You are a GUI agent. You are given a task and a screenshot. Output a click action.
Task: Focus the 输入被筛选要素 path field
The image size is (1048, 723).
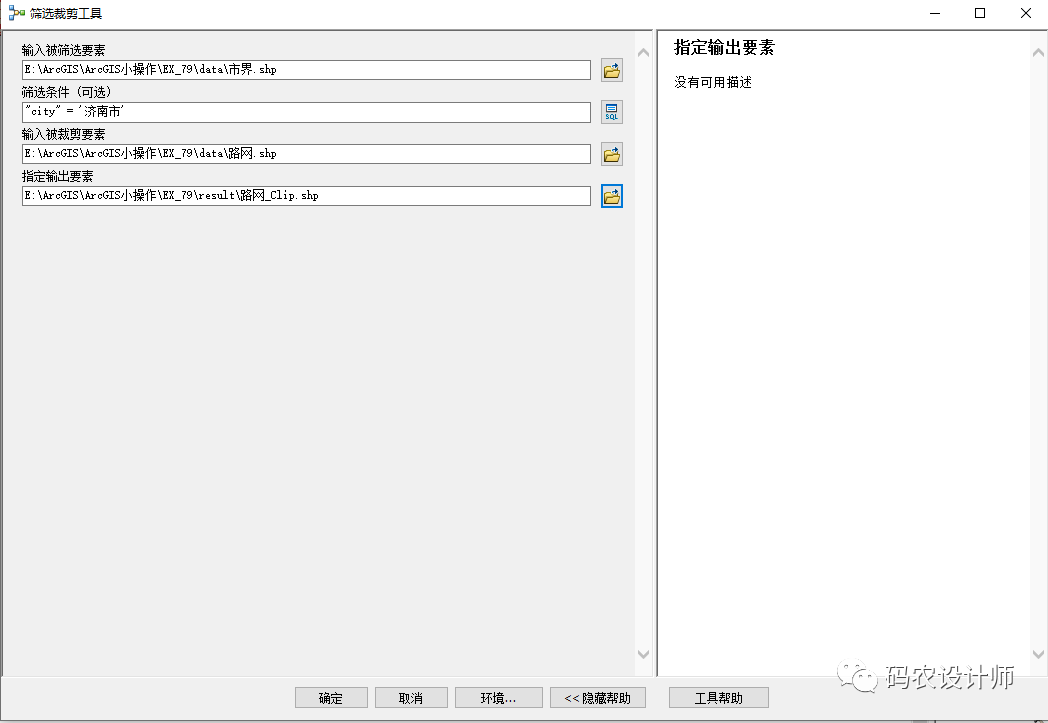coord(306,70)
